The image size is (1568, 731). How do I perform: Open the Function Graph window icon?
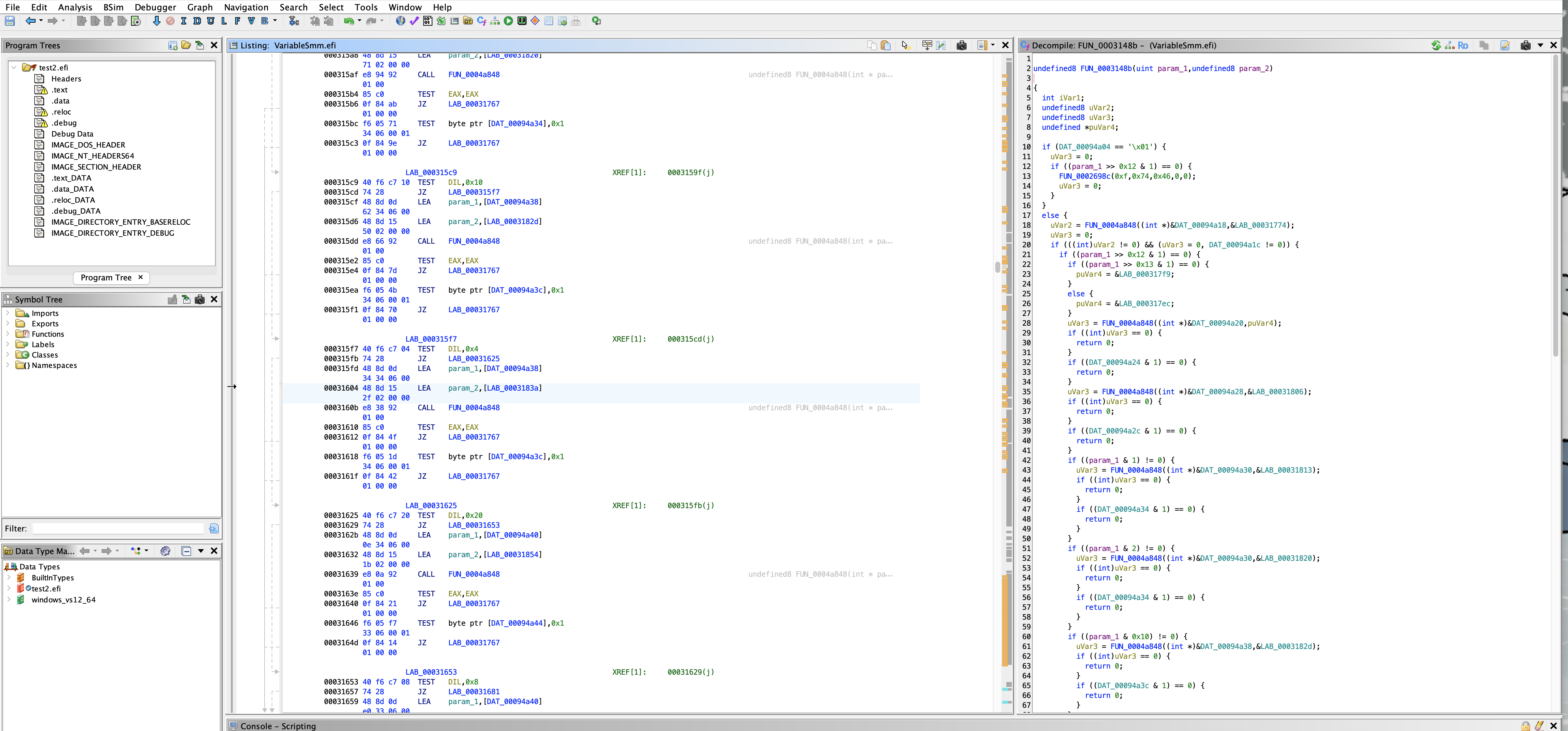(495, 21)
